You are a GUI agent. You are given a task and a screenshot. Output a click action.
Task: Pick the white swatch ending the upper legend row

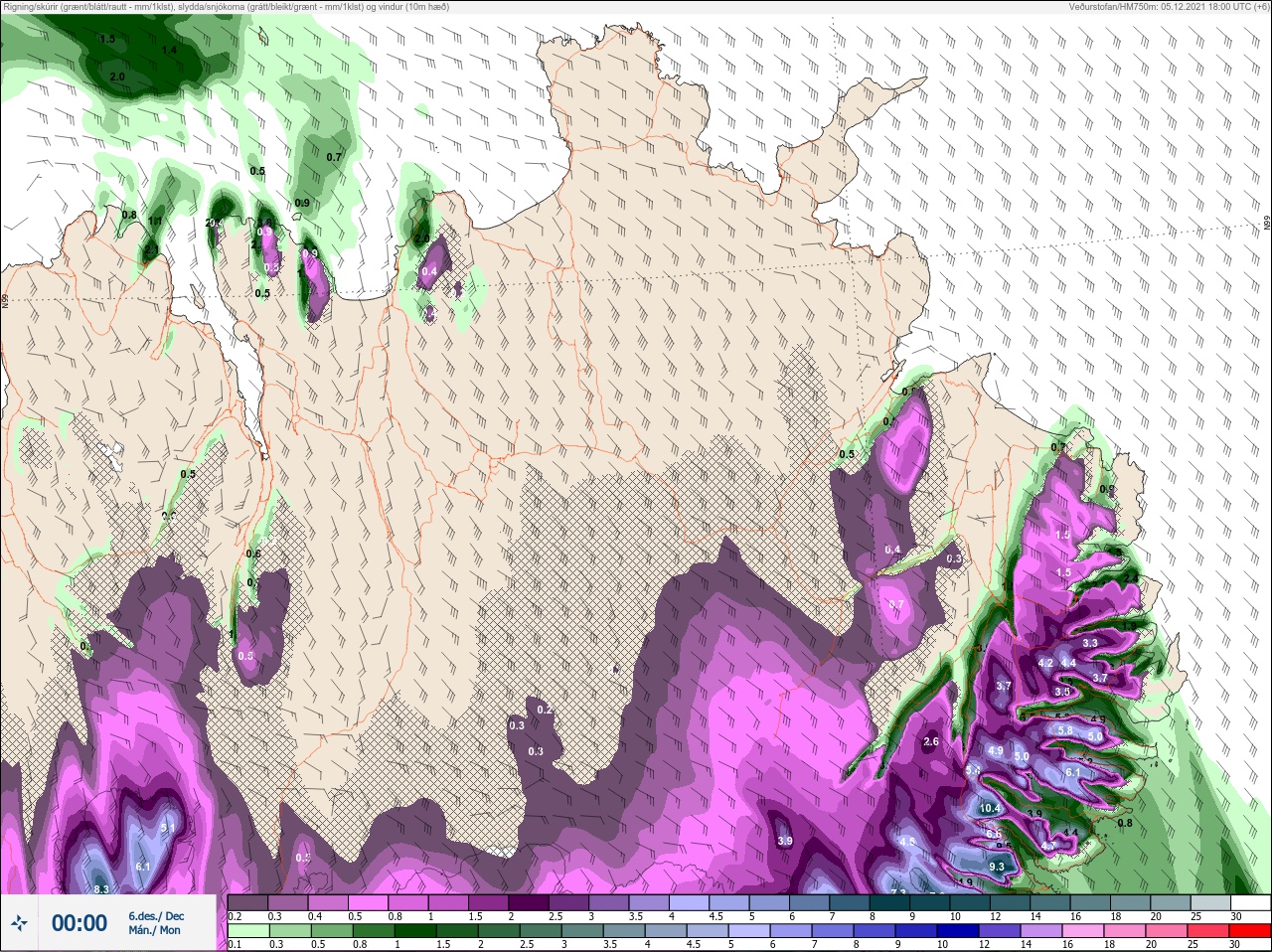1251,902
